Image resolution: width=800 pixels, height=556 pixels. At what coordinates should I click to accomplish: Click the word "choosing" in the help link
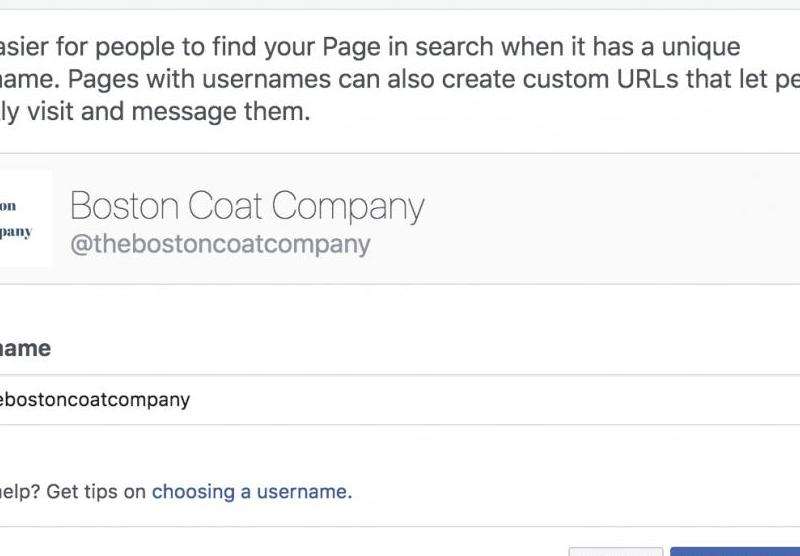(x=193, y=492)
